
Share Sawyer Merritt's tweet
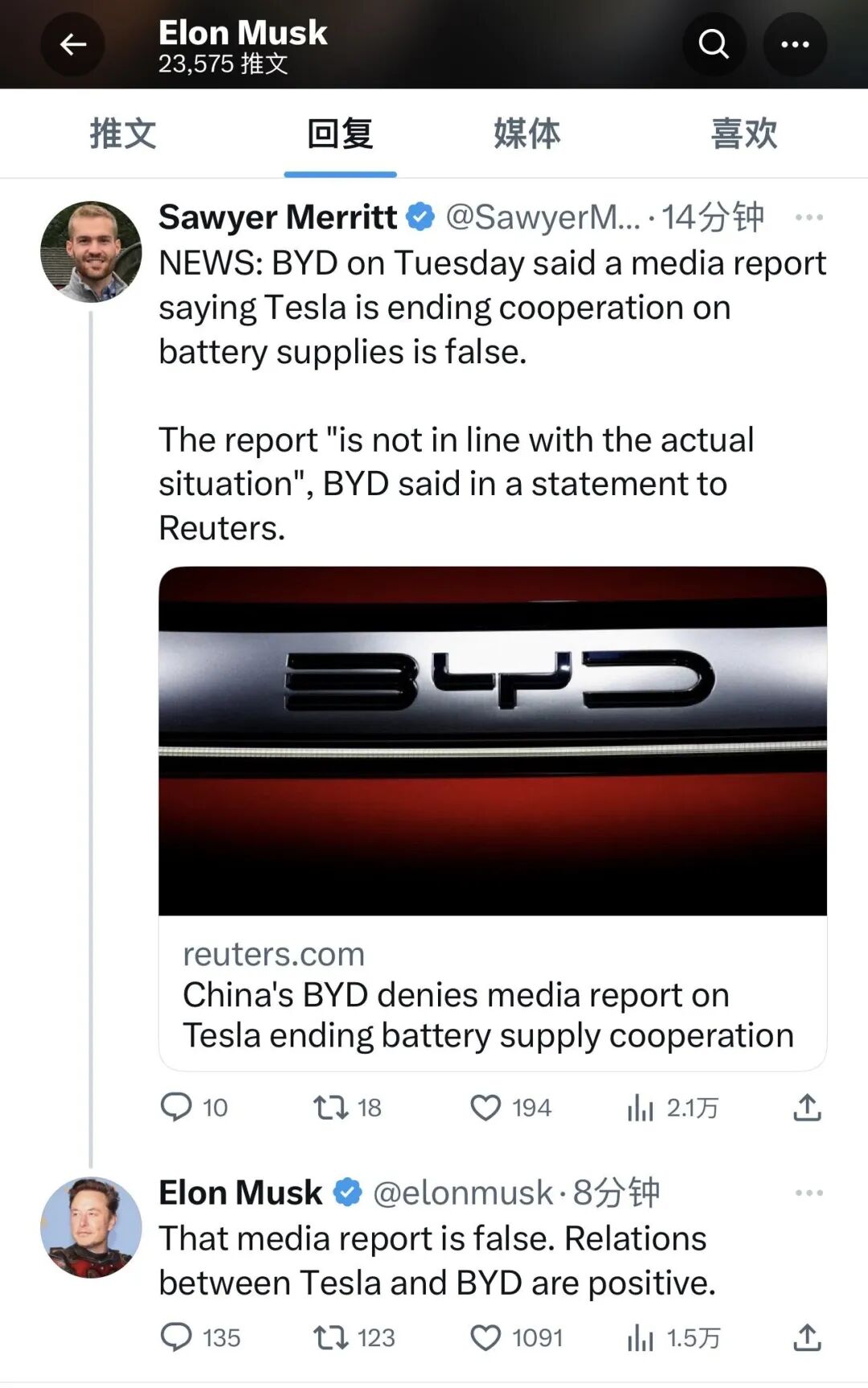coord(807,1108)
